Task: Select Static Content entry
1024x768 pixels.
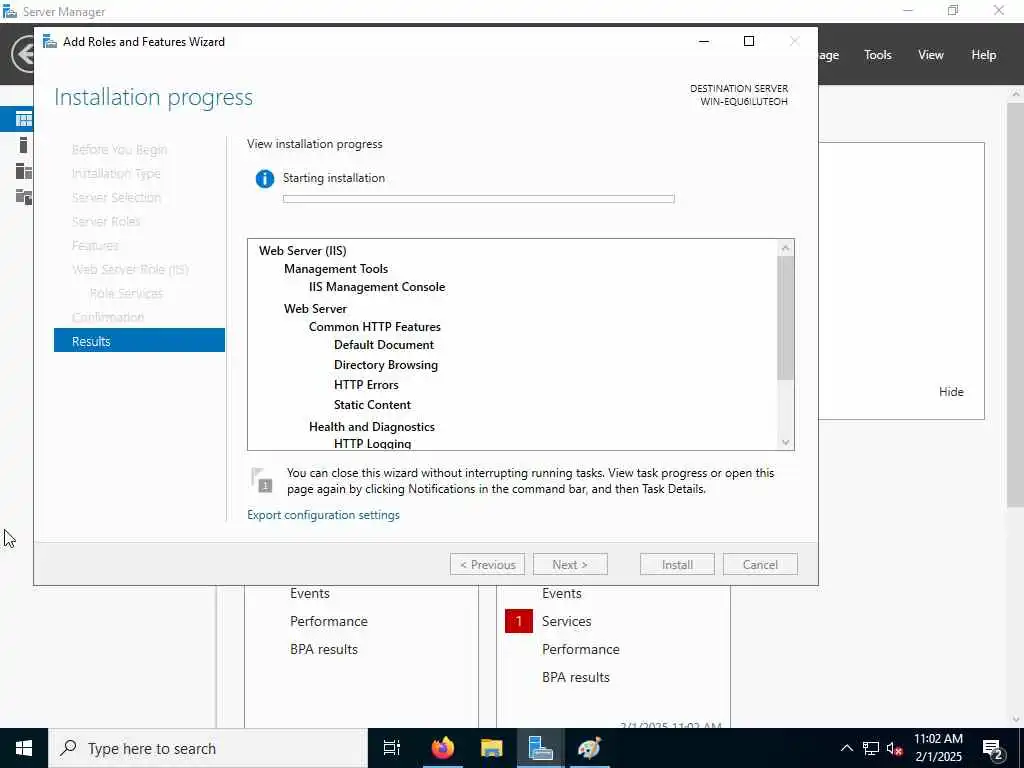Action: tap(372, 405)
